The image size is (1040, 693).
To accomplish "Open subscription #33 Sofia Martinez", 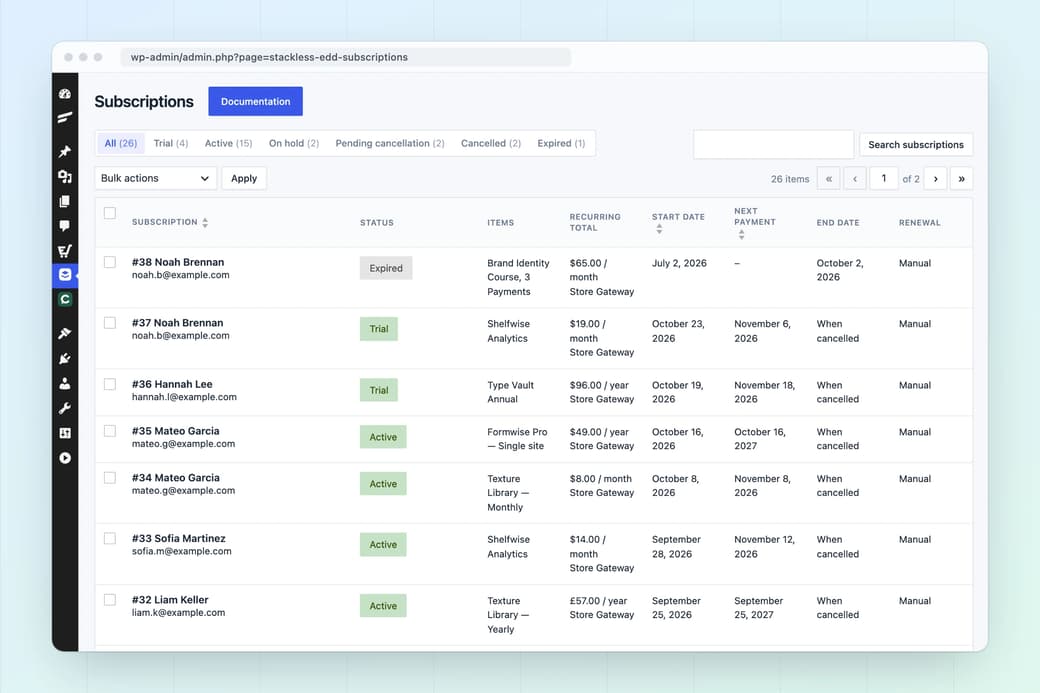I will [178, 538].
